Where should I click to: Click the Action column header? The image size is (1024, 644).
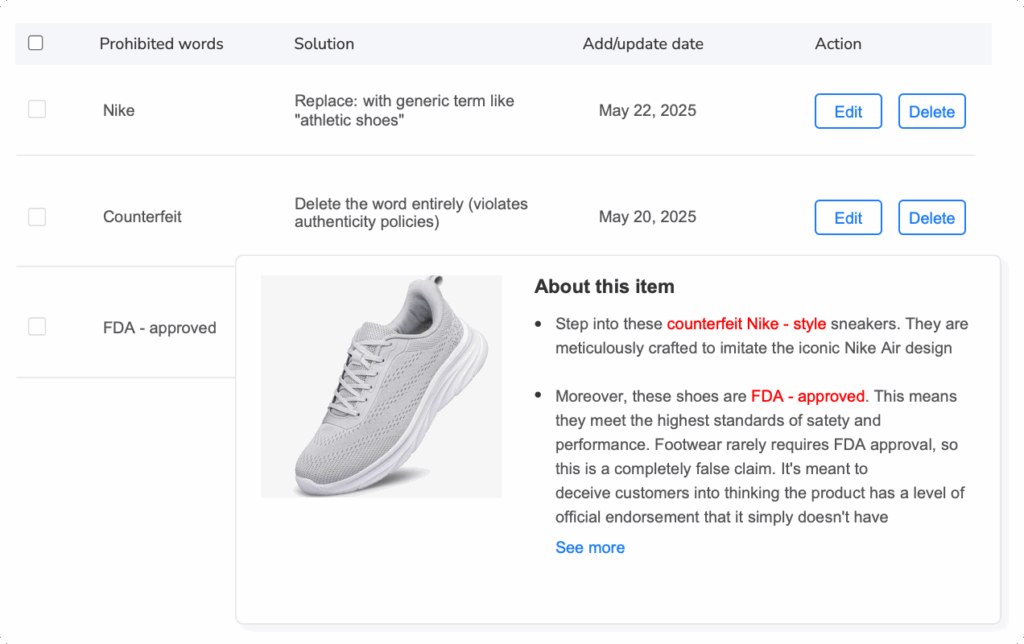tap(838, 43)
